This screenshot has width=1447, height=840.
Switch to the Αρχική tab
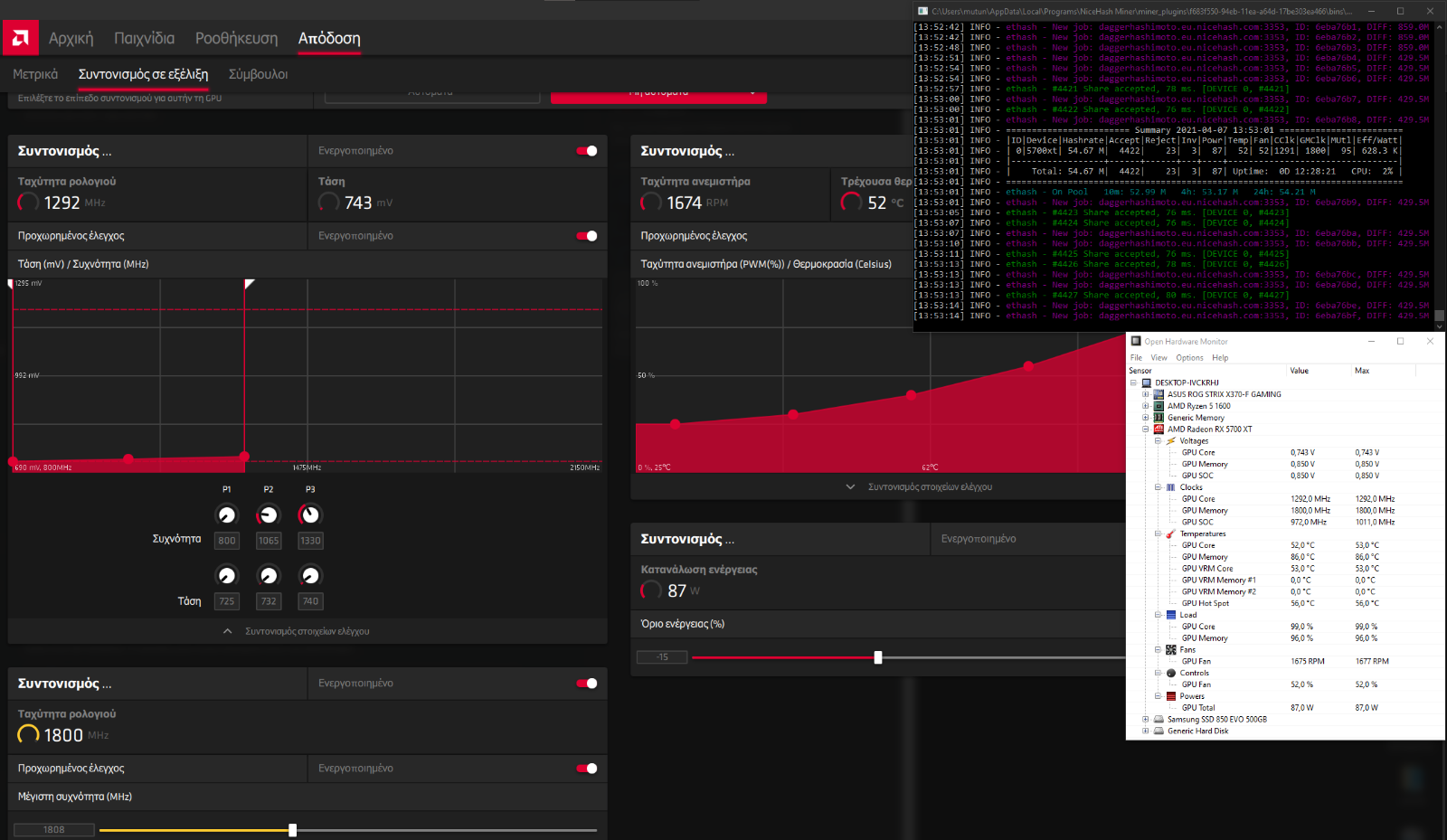click(x=71, y=38)
